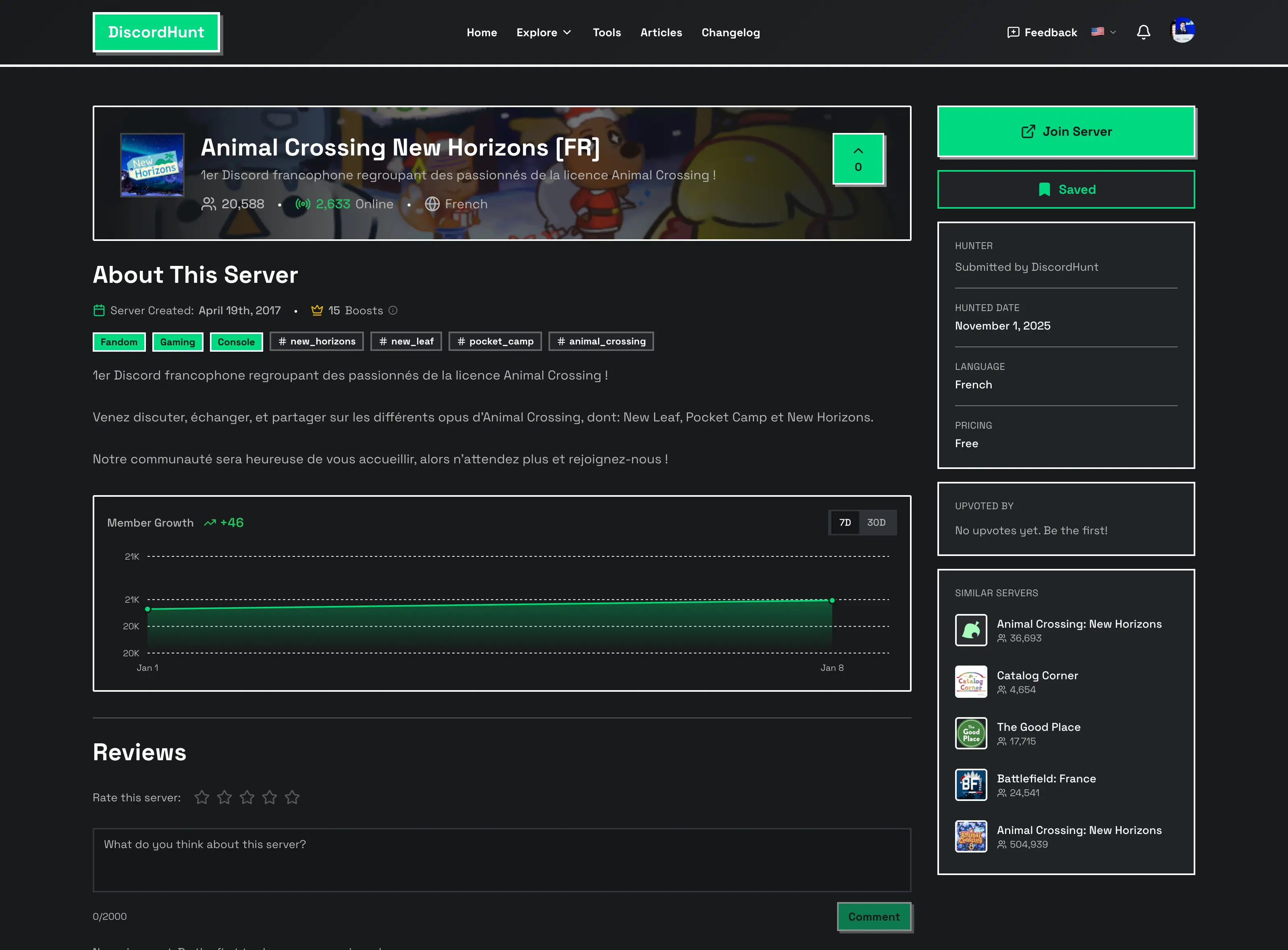
Task: Click the server's New Horizons avatar image
Action: point(152,165)
